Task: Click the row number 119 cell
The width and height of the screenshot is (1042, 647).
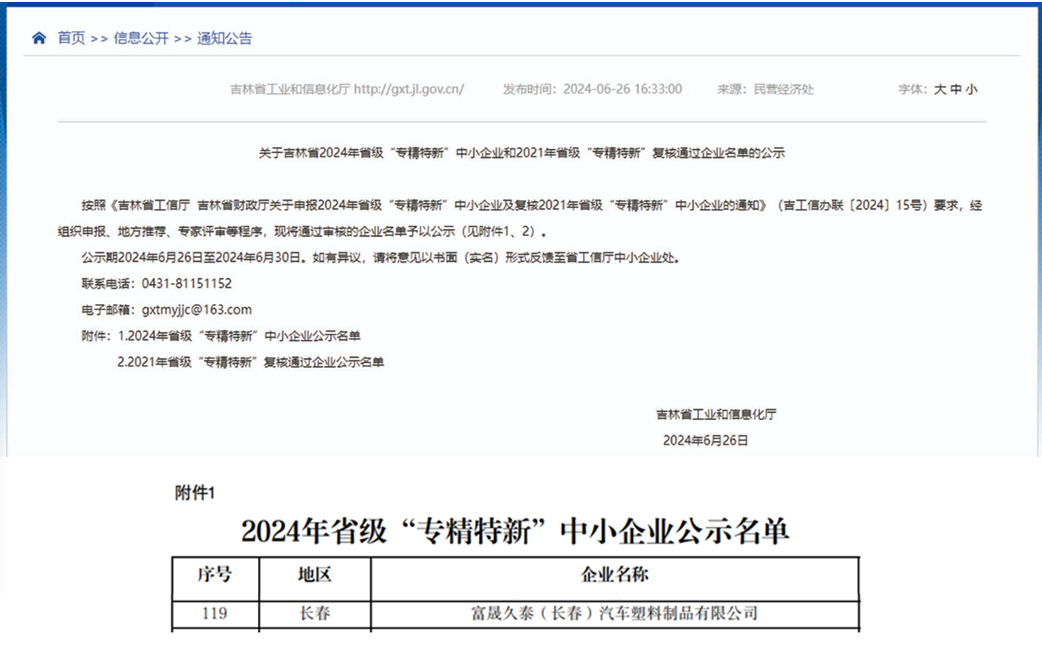Action: pyautogui.click(x=214, y=613)
